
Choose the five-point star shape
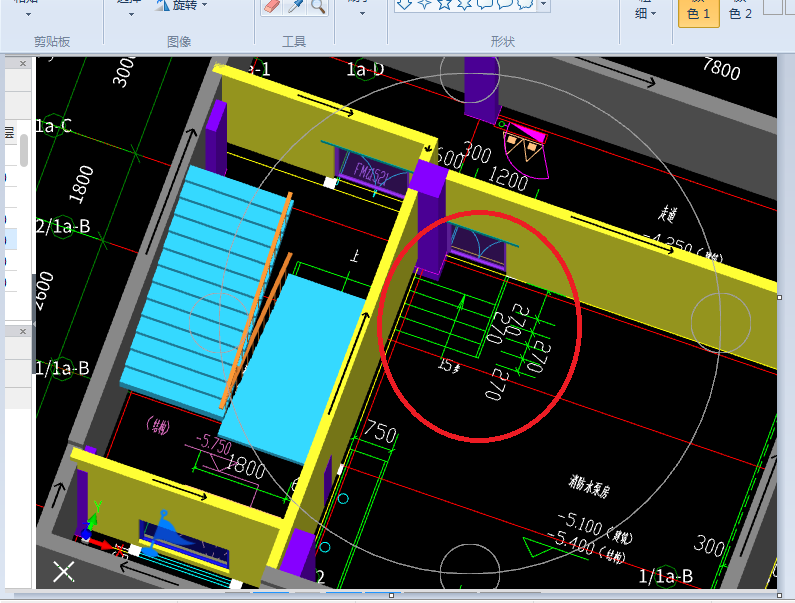coord(444,4)
